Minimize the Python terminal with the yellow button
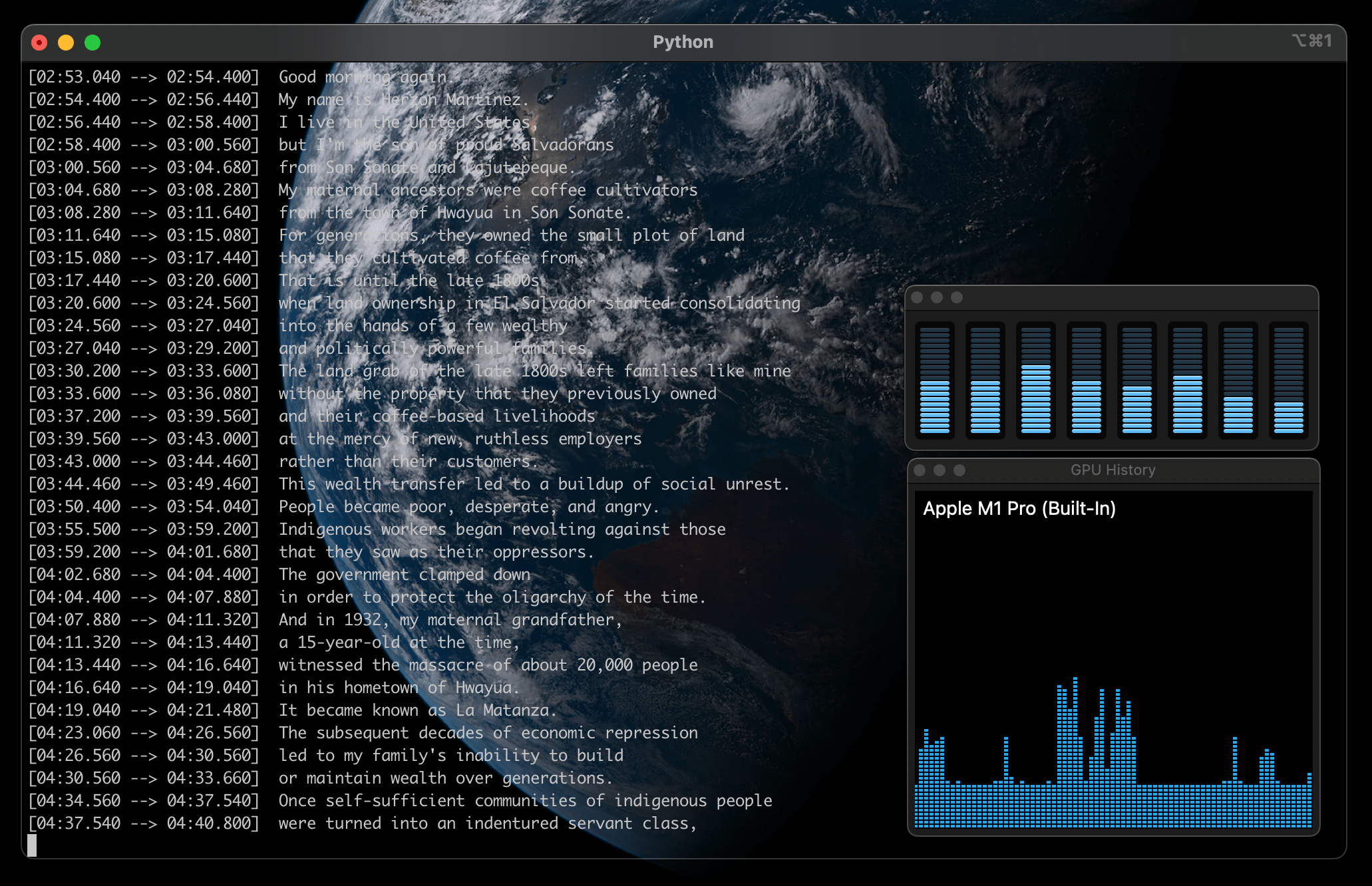 [x=66, y=43]
